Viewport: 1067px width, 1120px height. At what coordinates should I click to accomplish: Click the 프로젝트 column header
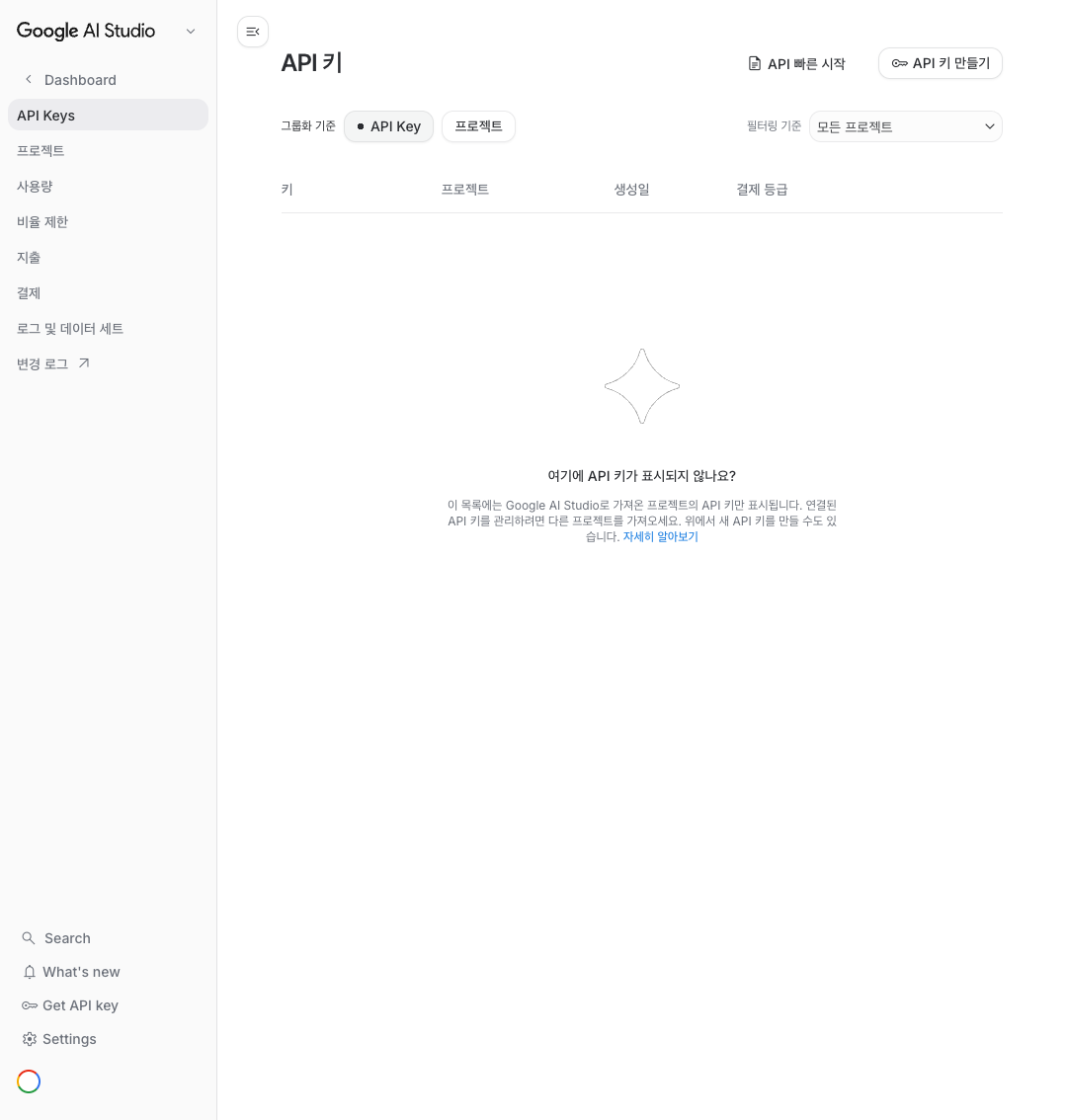click(464, 190)
